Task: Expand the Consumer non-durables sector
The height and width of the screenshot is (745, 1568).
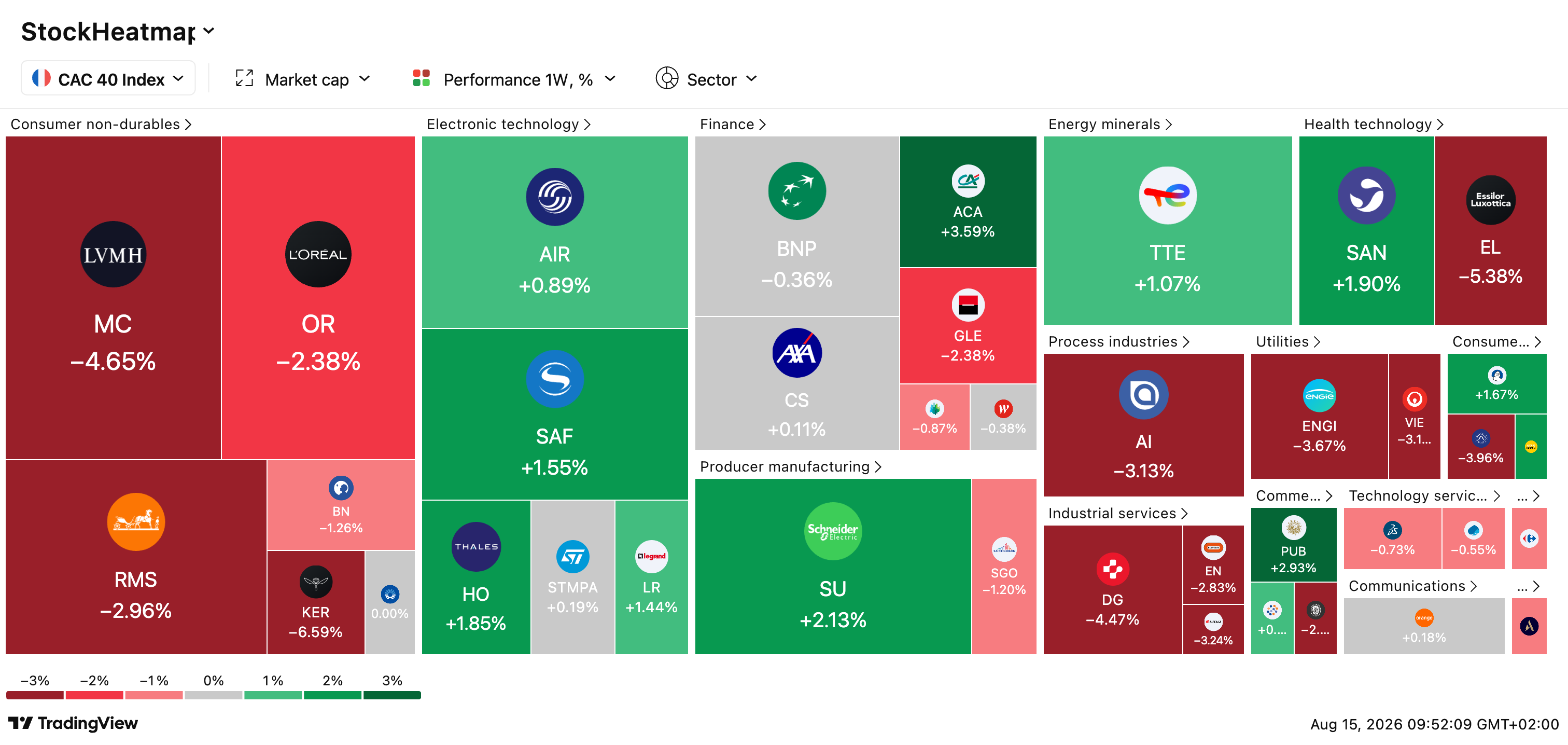Action: pos(101,125)
